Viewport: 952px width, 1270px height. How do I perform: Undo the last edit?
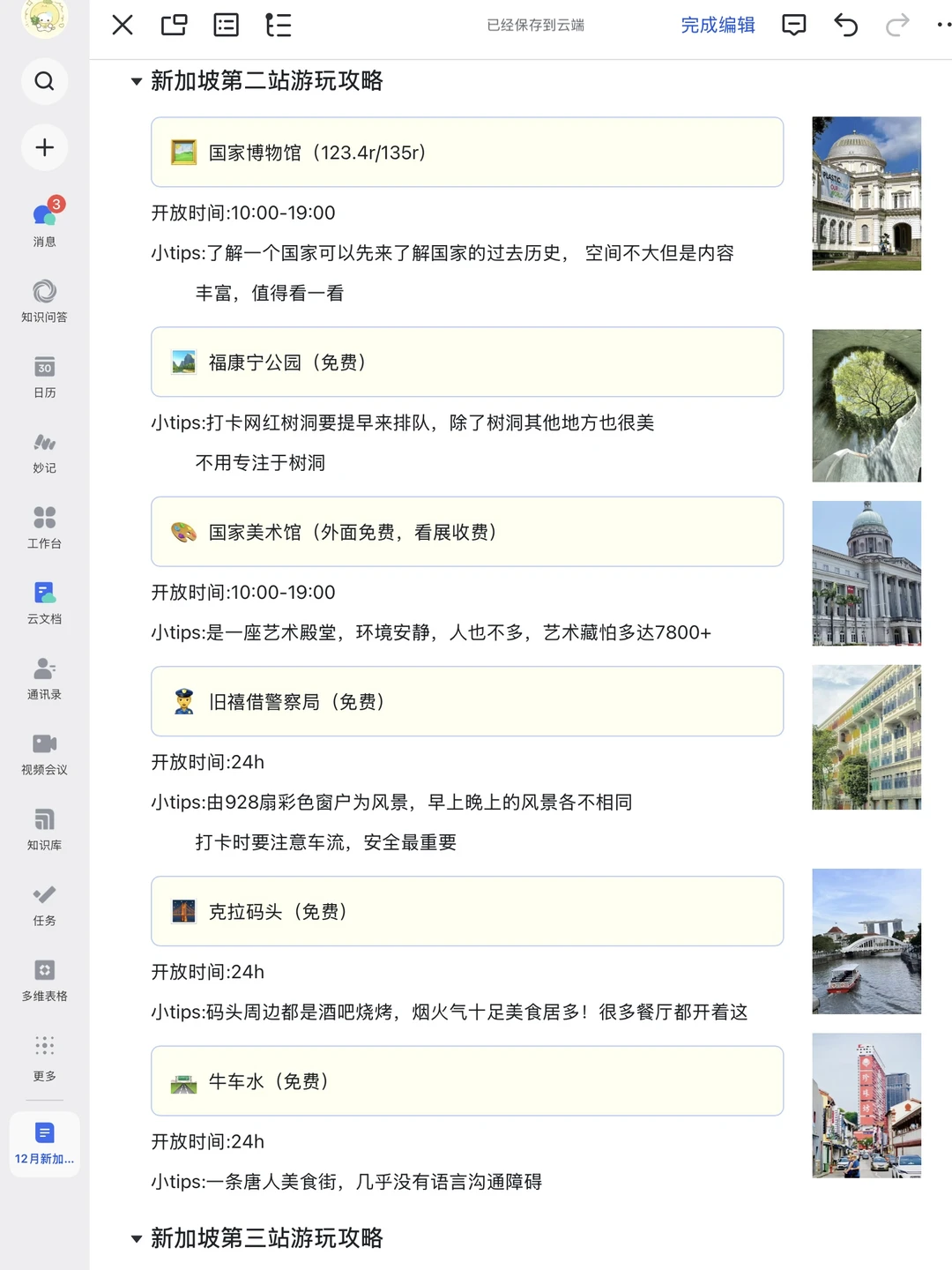point(845,25)
